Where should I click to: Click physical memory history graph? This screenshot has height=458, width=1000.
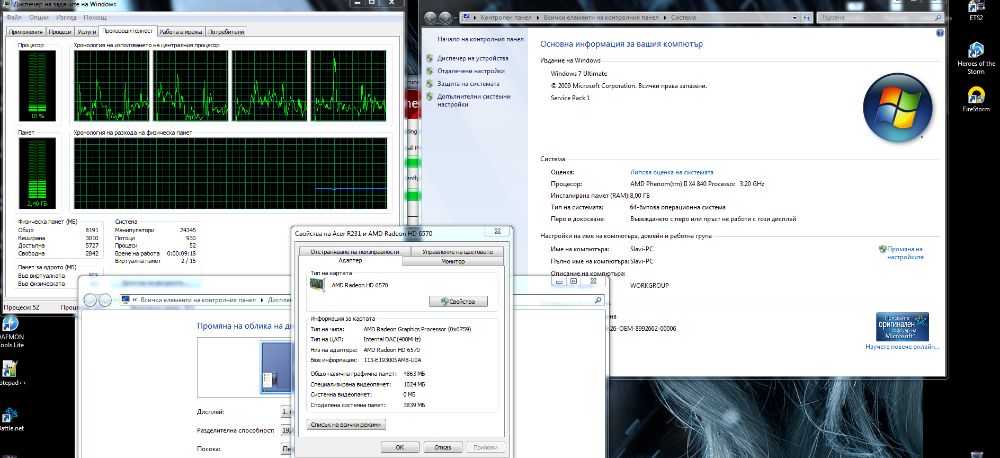230,174
